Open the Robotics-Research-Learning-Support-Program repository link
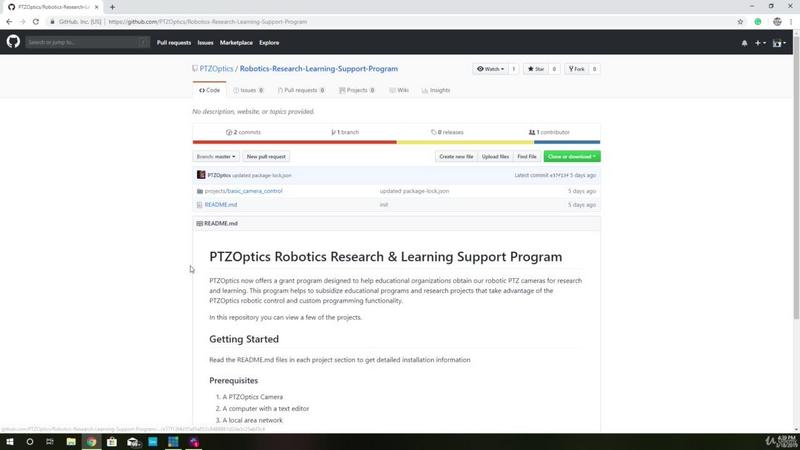 pyautogui.click(x=319, y=68)
